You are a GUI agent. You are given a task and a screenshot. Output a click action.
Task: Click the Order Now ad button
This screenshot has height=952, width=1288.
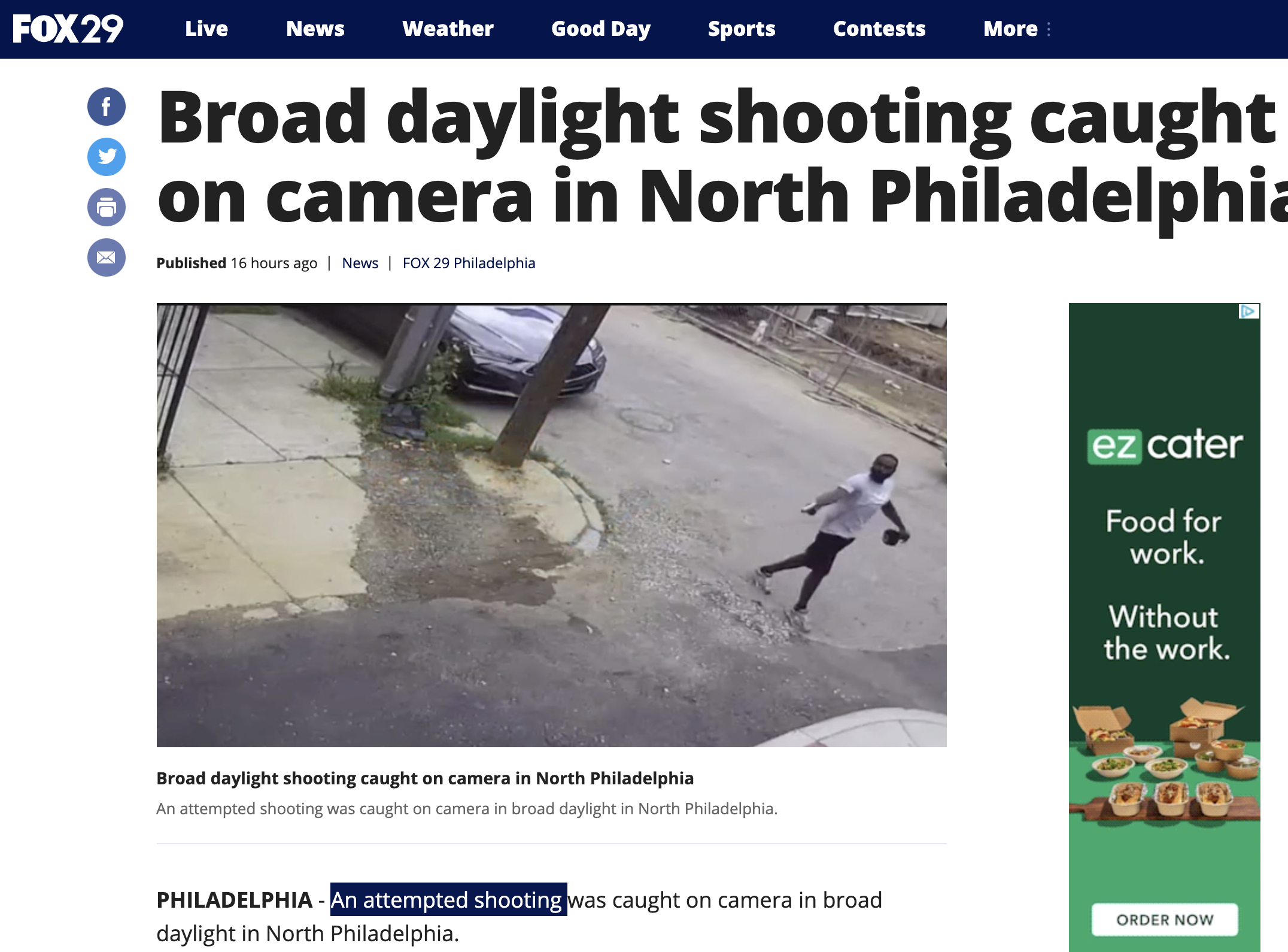(1165, 919)
